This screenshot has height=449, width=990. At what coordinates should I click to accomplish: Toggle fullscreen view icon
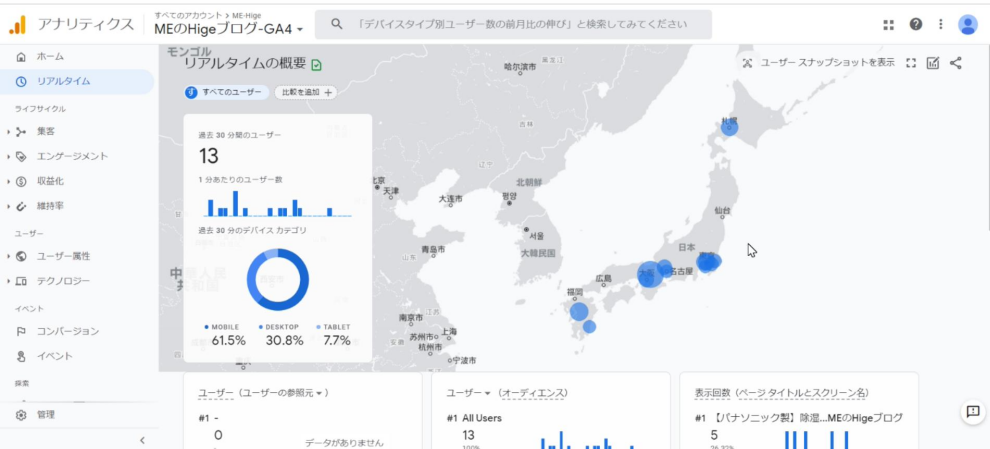(x=910, y=63)
